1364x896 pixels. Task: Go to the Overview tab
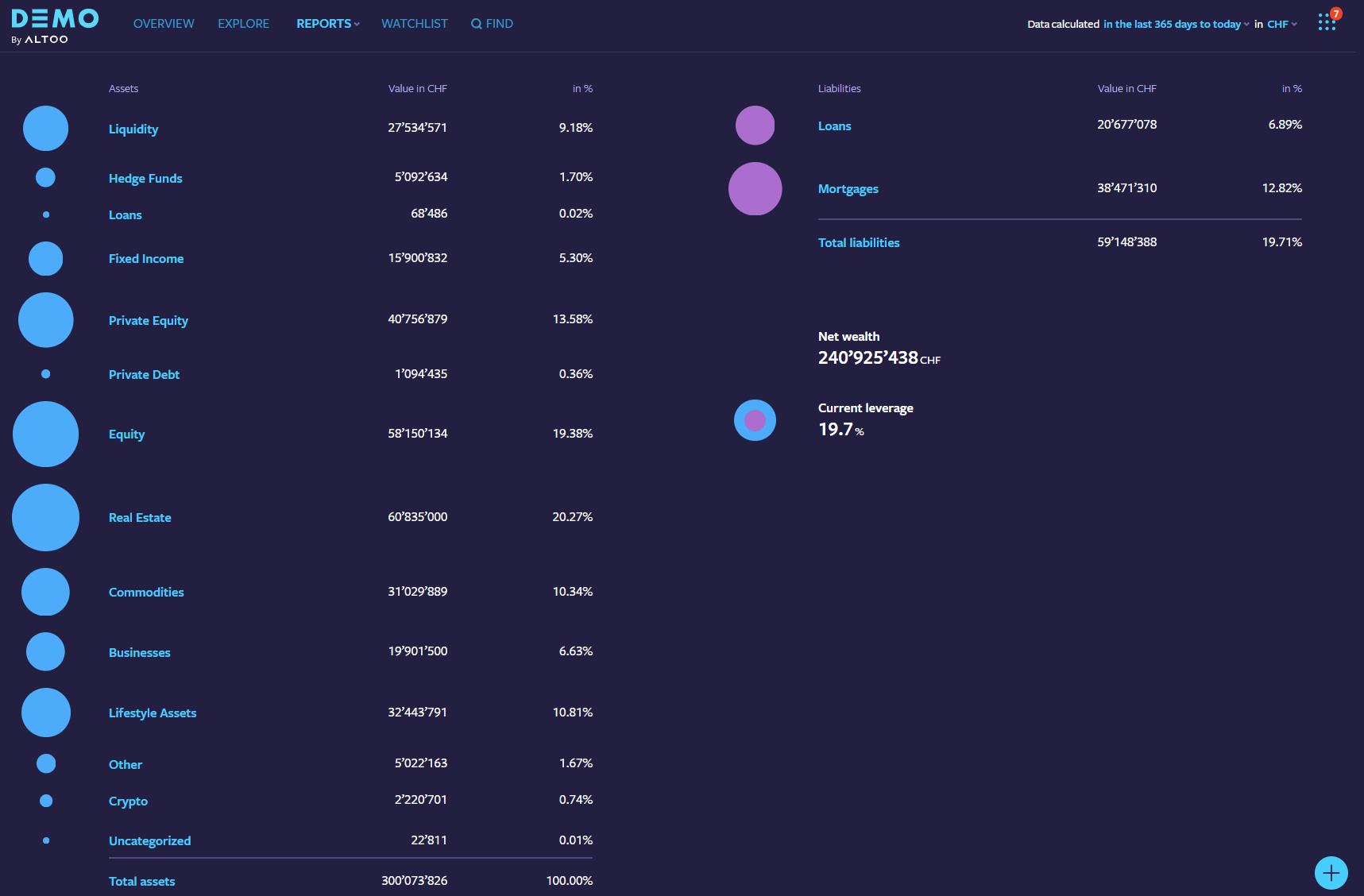click(x=164, y=24)
